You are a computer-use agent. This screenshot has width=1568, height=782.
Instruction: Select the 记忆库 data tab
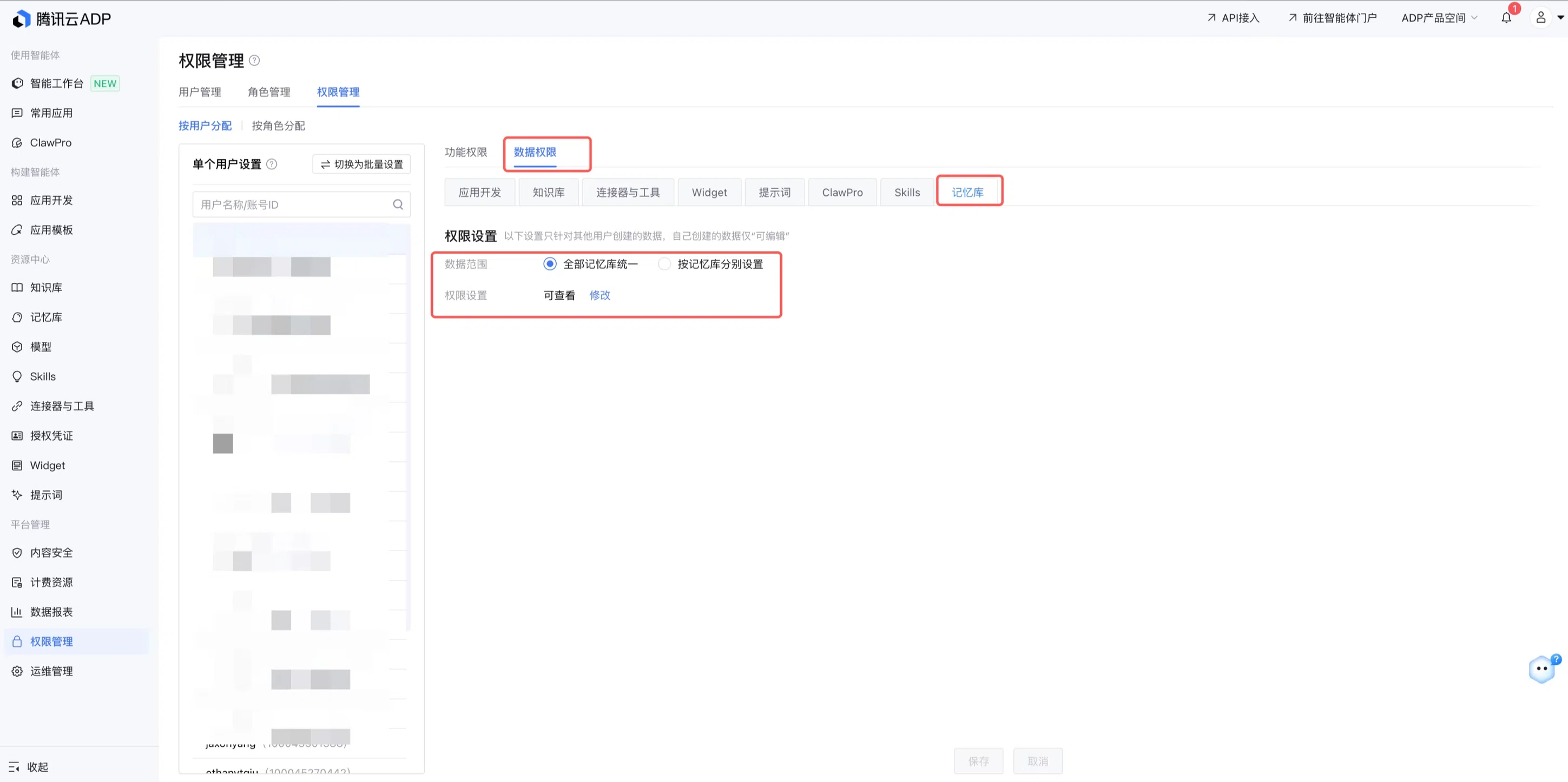[x=968, y=193]
